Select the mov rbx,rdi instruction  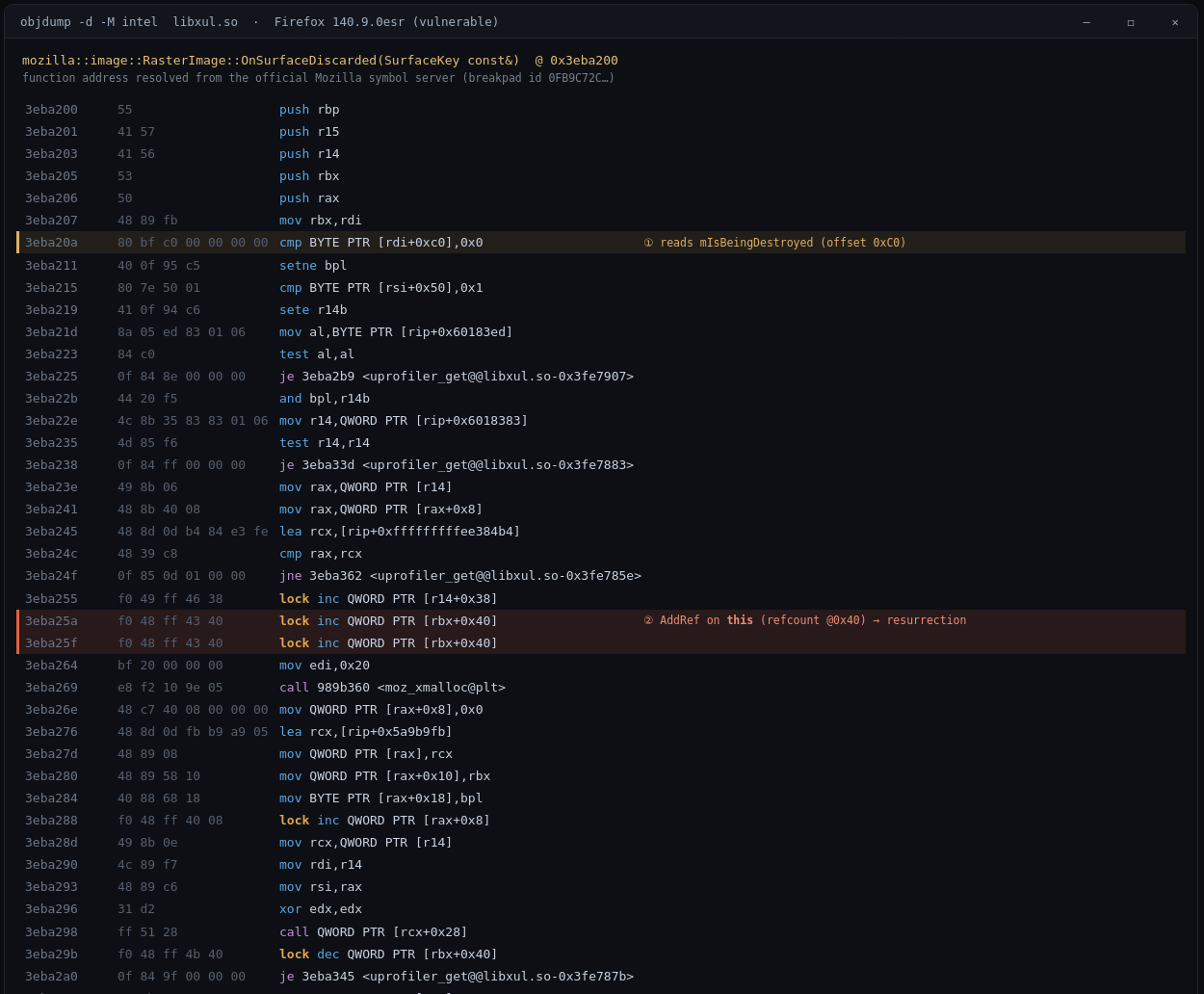[321, 220]
